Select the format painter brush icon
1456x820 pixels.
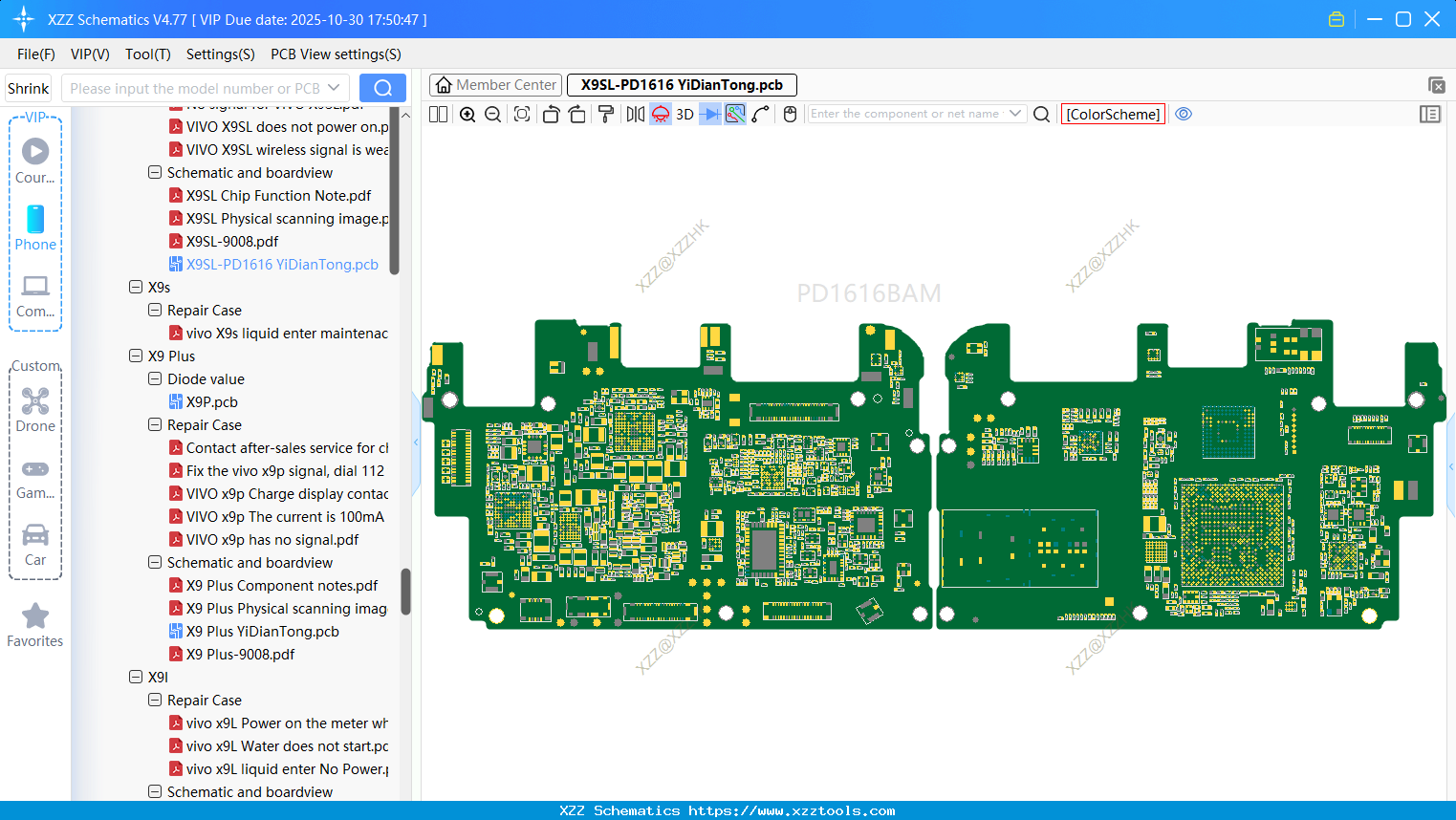pos(605,115)
